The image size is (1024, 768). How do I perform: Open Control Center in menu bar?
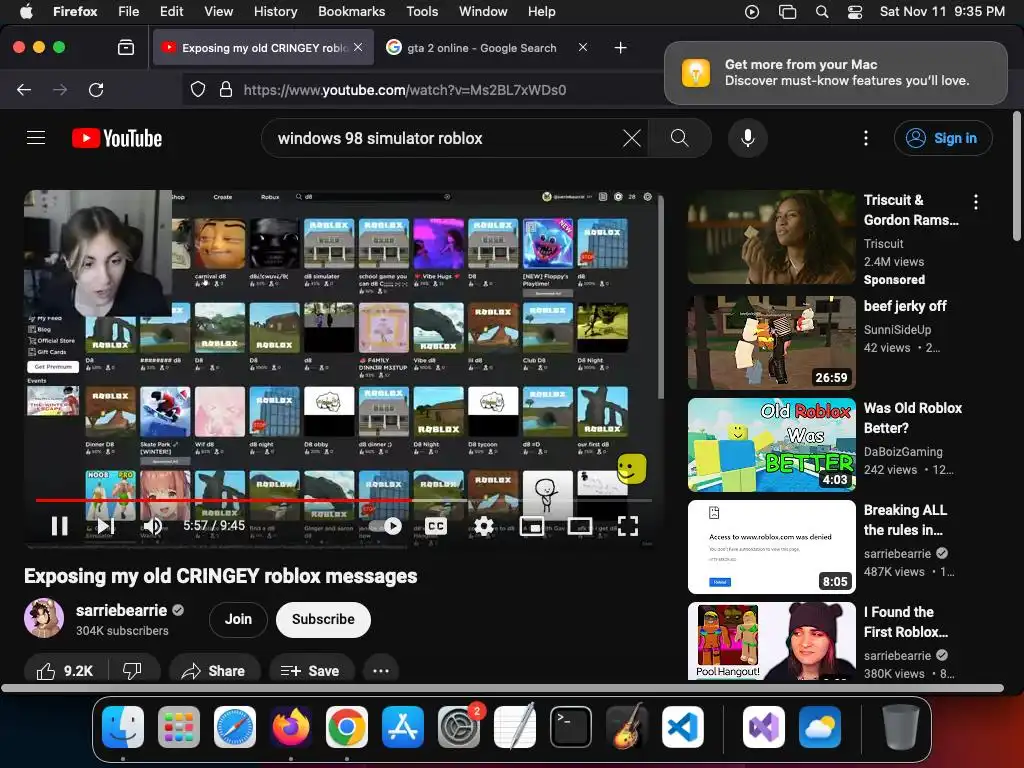(x=854, y=12)
